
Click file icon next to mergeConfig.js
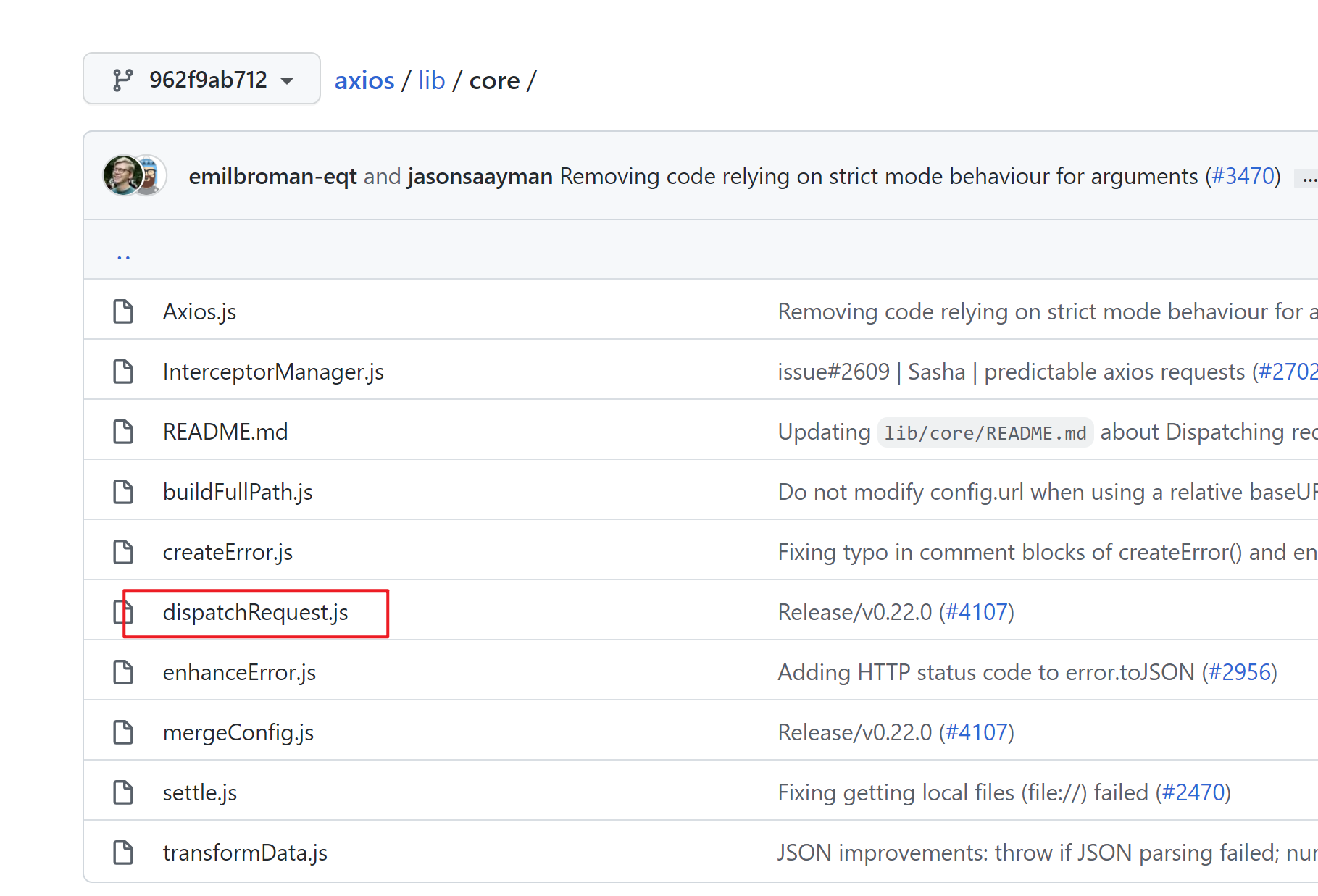[123, 732]
